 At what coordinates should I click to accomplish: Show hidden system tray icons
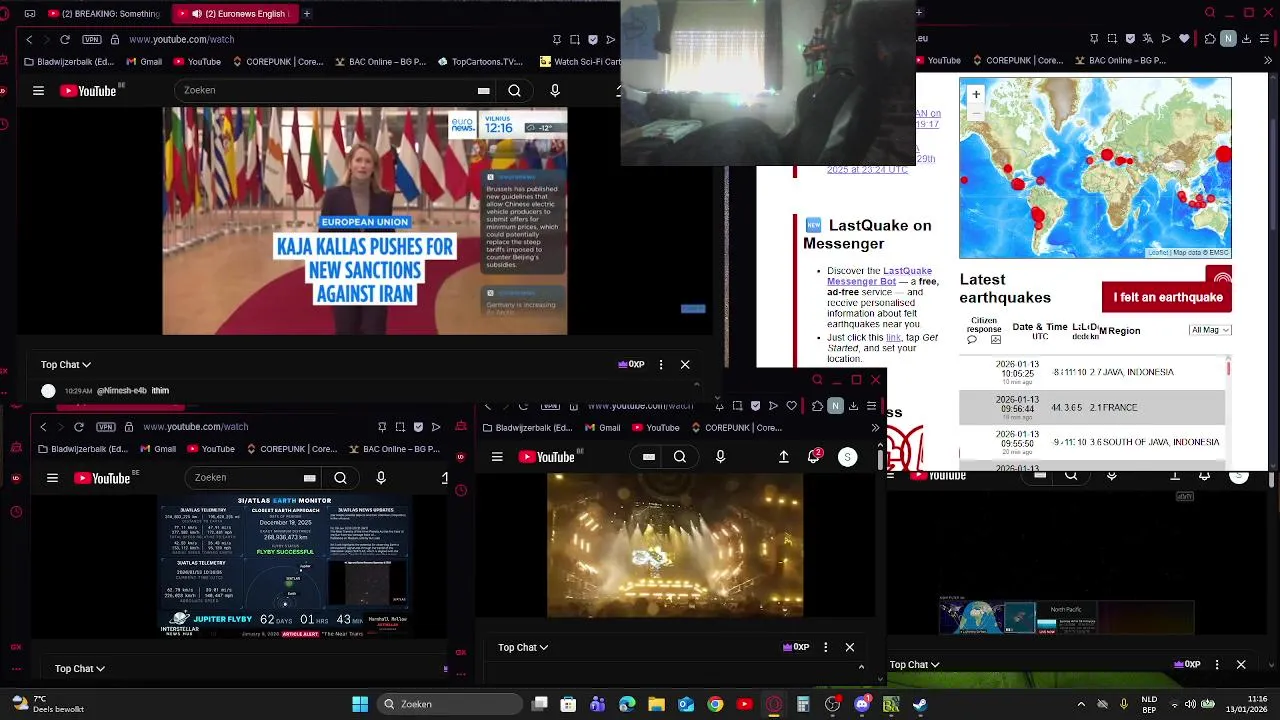(1081, 704)
